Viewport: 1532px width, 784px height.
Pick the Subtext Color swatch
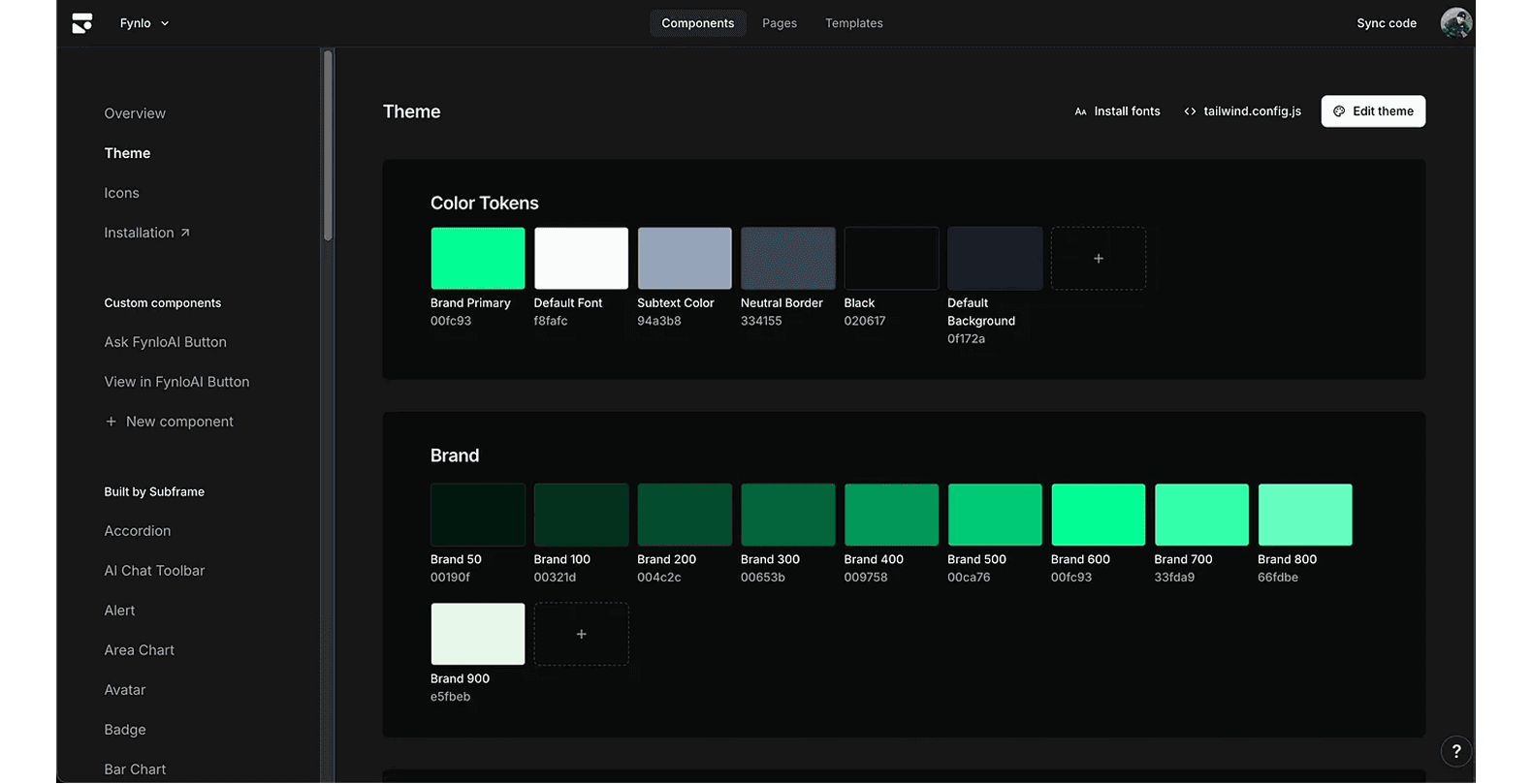(684, 259)
